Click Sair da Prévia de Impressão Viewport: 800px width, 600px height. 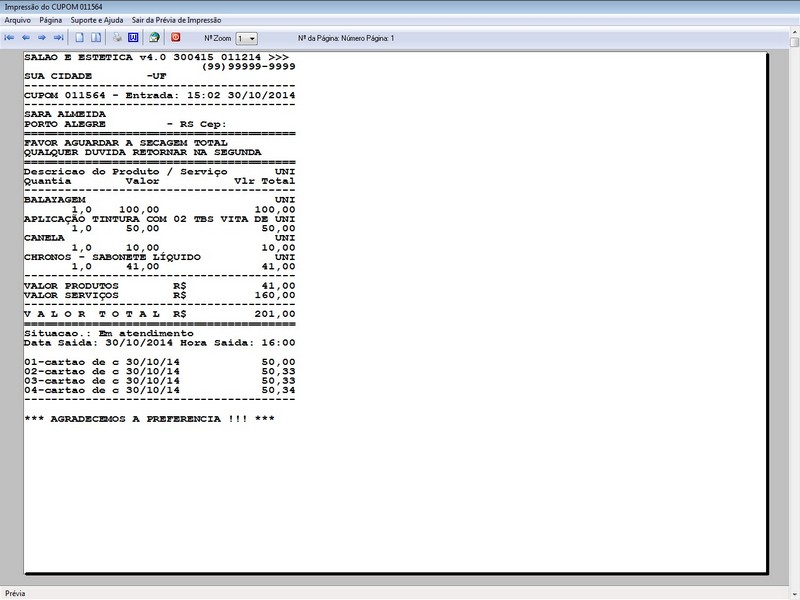177,20
